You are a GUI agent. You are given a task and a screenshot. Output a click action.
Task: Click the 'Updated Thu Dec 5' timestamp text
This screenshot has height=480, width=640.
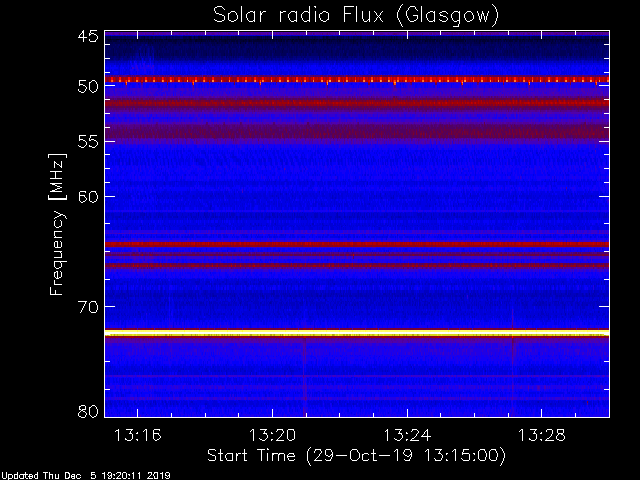(x=85, y=476)
